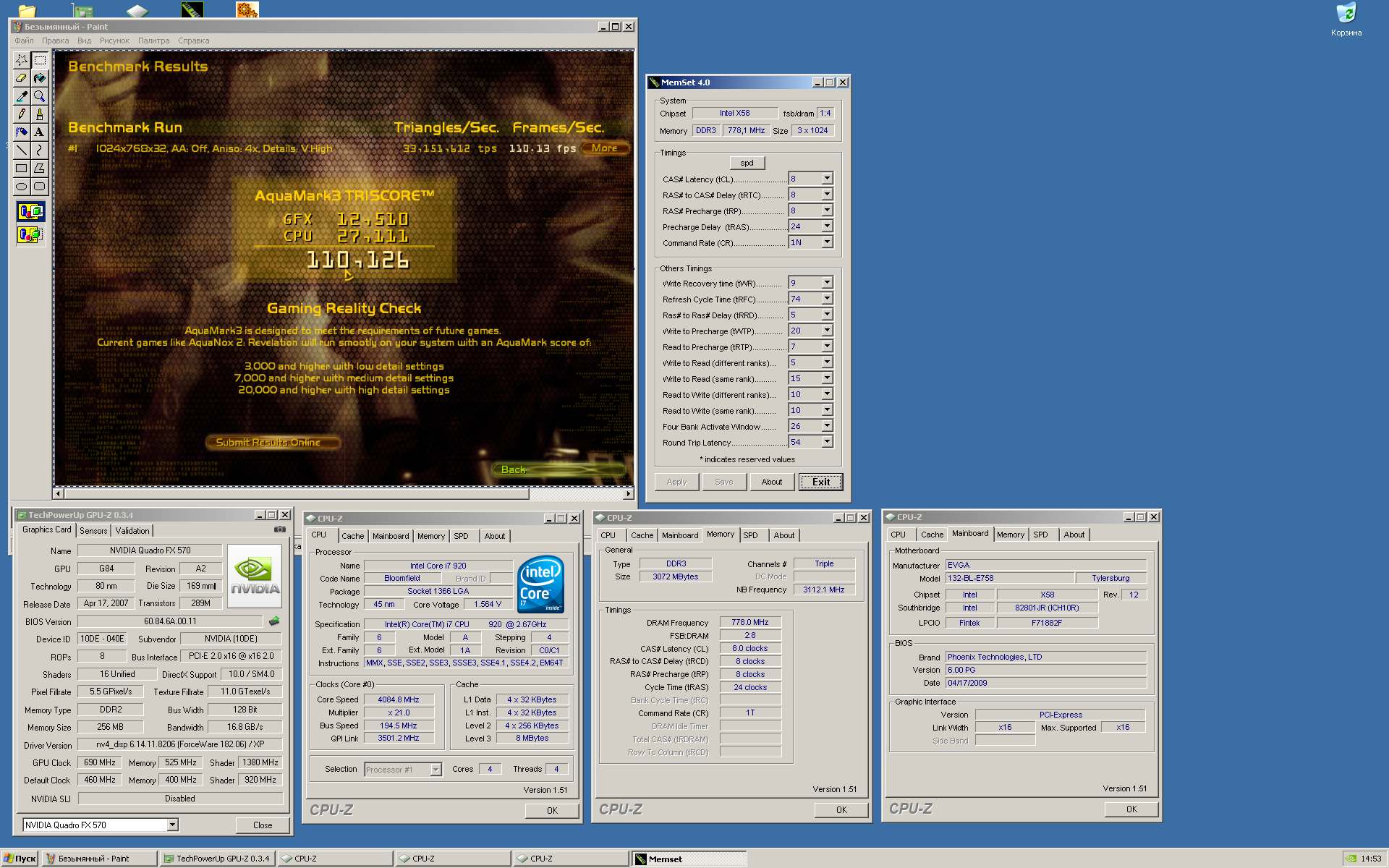Click the Intel Core i7 logo in CPU-Z

(x=540, y=584)
